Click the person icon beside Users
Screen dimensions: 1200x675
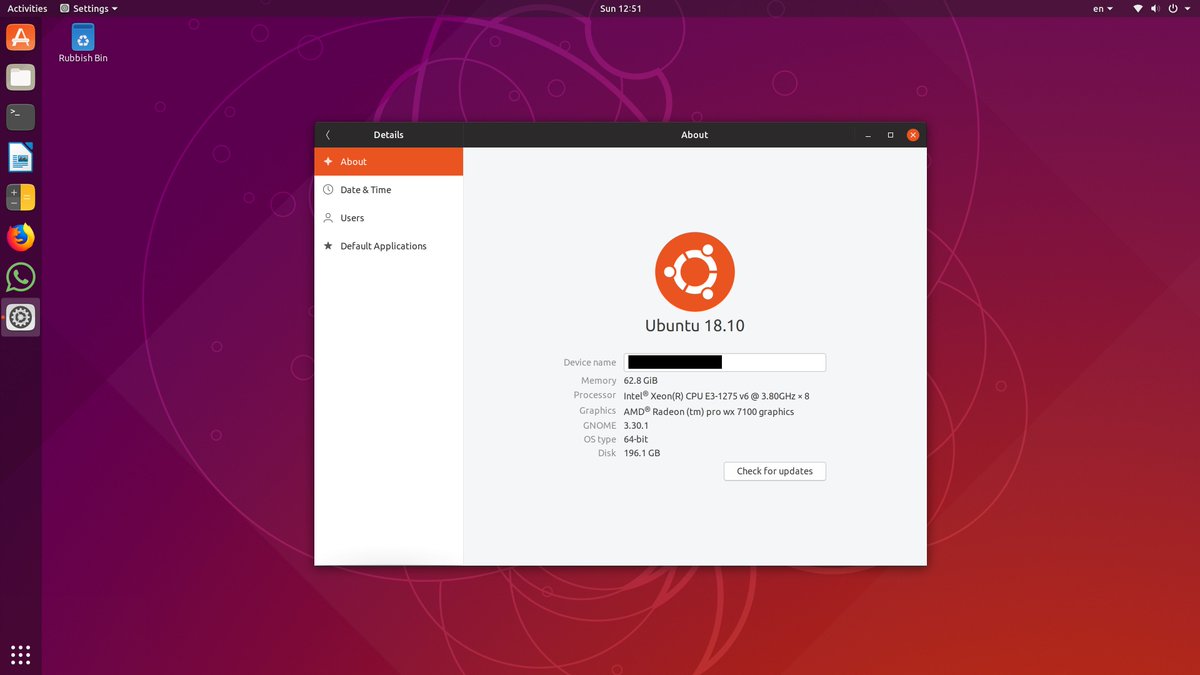pos(328,218)
